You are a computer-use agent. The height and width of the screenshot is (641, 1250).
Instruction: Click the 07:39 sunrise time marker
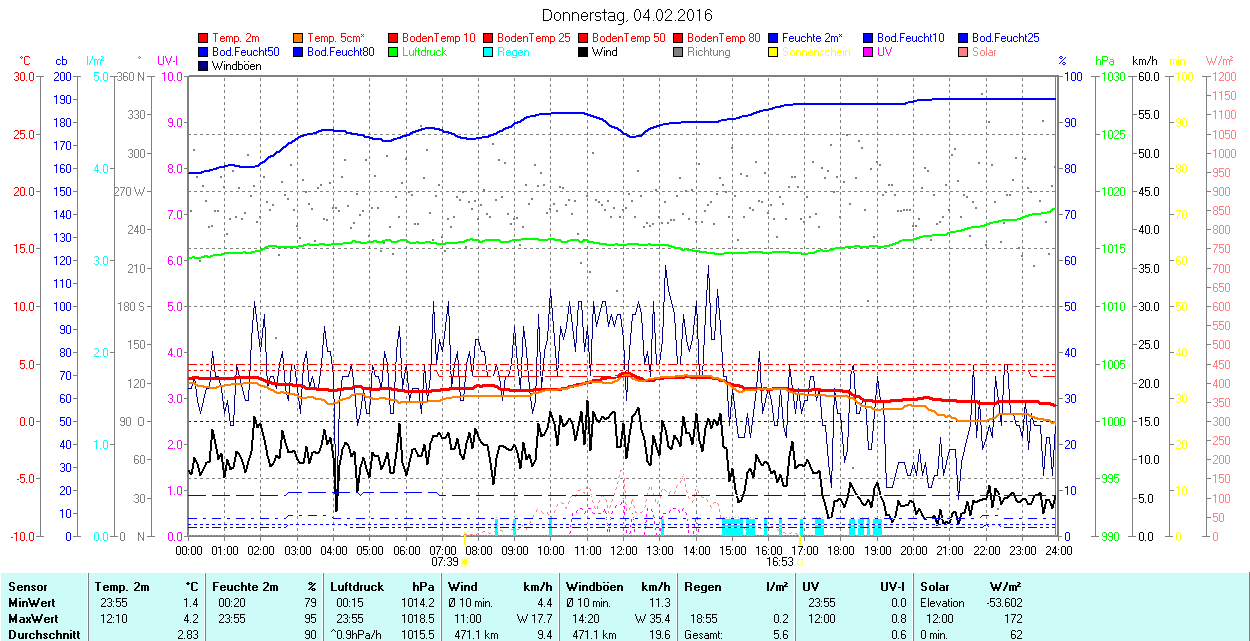coord(445,562)
